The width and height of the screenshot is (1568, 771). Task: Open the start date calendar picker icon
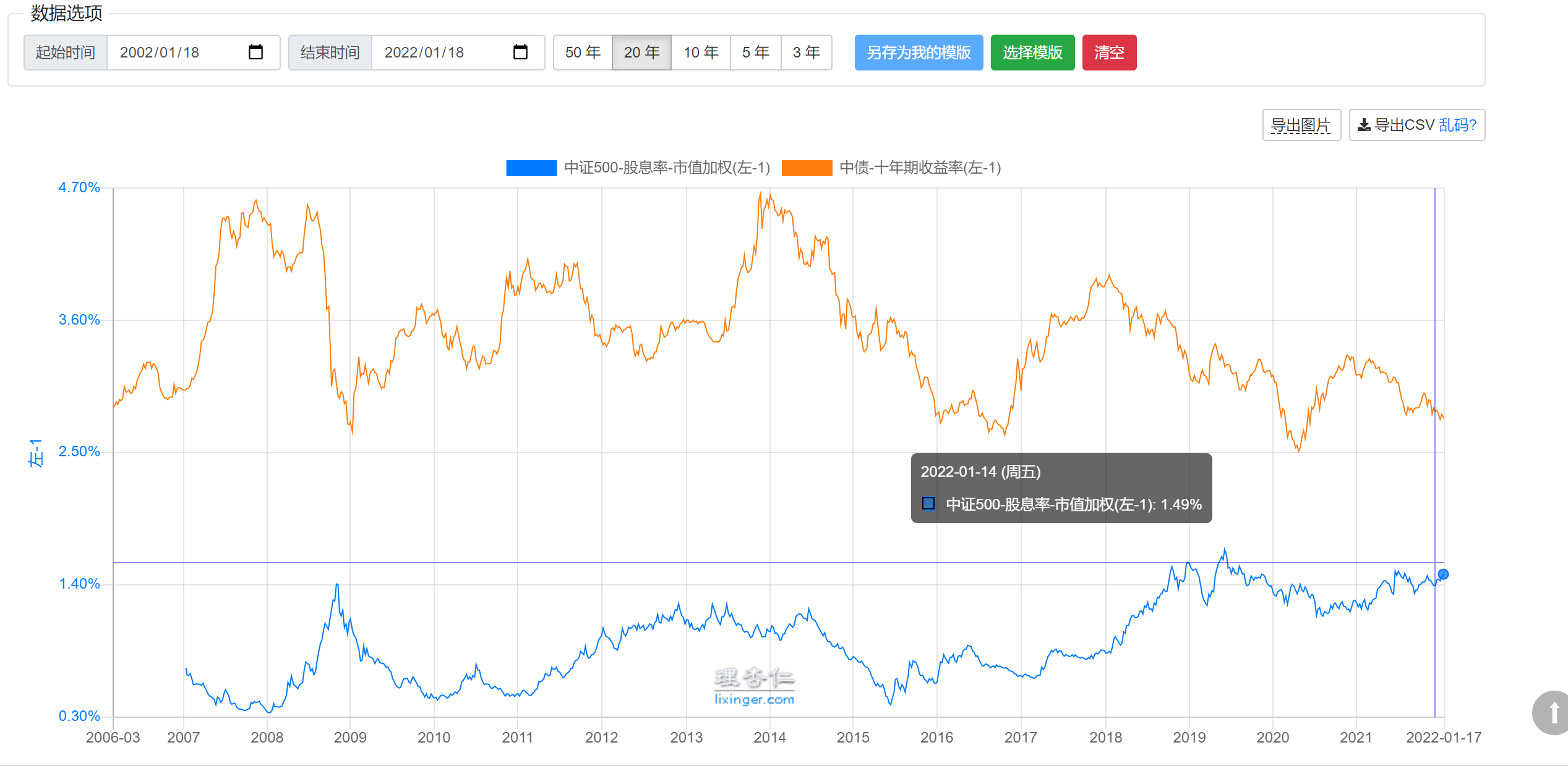click(255, 53)
